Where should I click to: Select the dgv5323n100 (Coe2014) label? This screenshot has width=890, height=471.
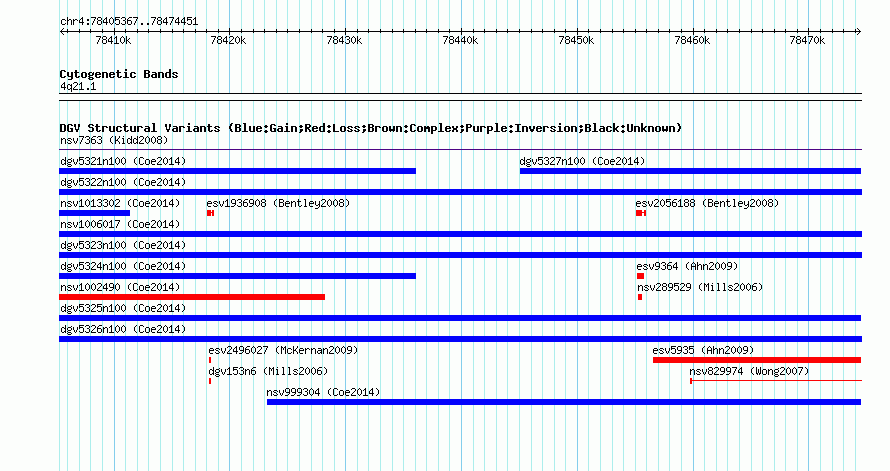[x=123, y=245]
